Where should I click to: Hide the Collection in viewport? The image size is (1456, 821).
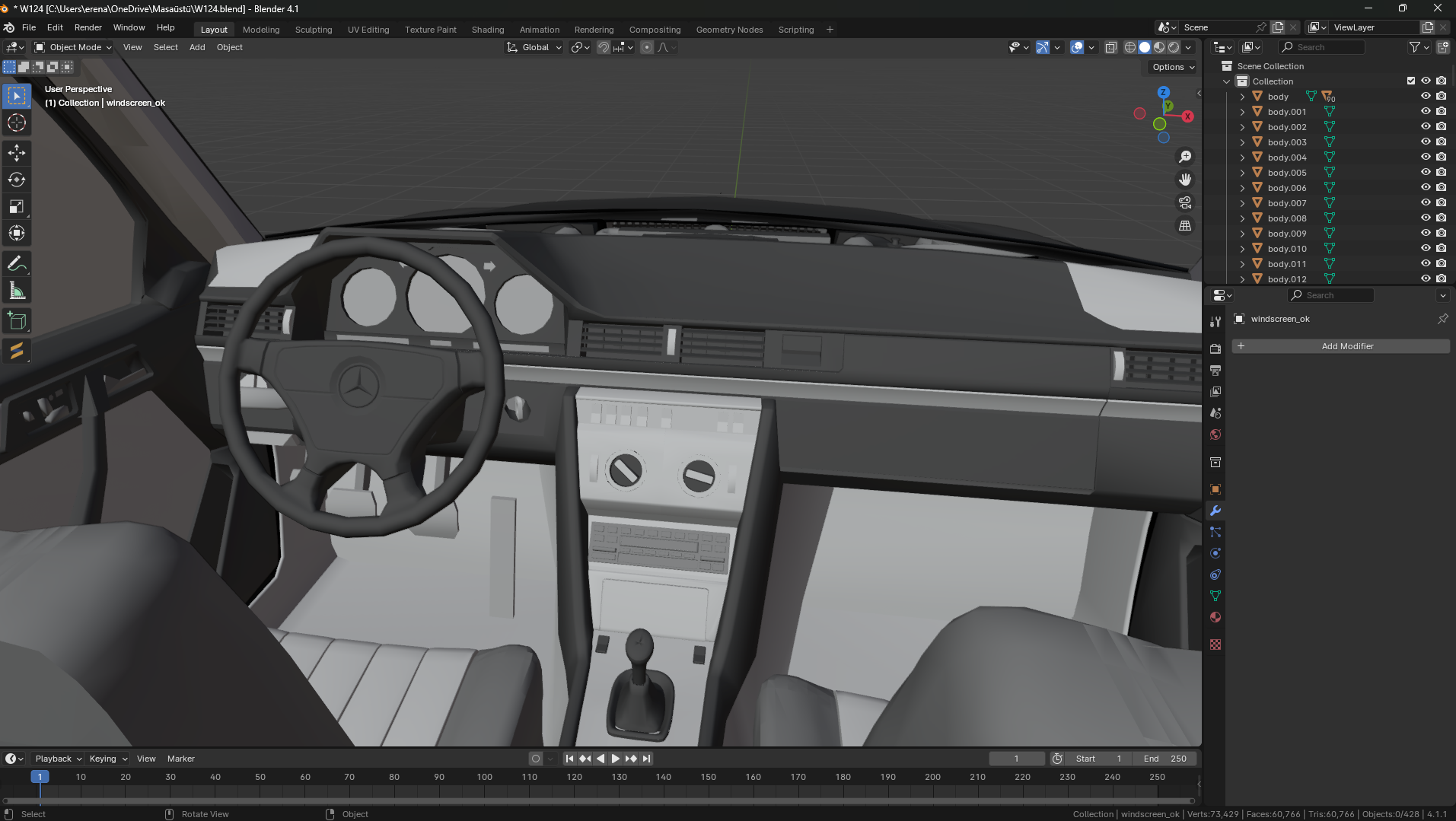point(1426,81)
